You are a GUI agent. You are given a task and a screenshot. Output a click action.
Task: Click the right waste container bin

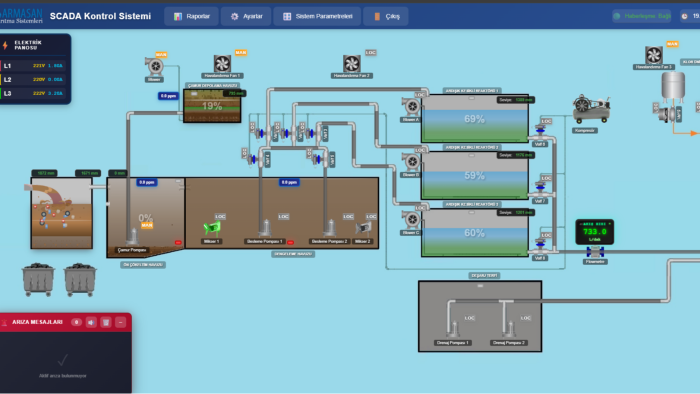[80, 280]
